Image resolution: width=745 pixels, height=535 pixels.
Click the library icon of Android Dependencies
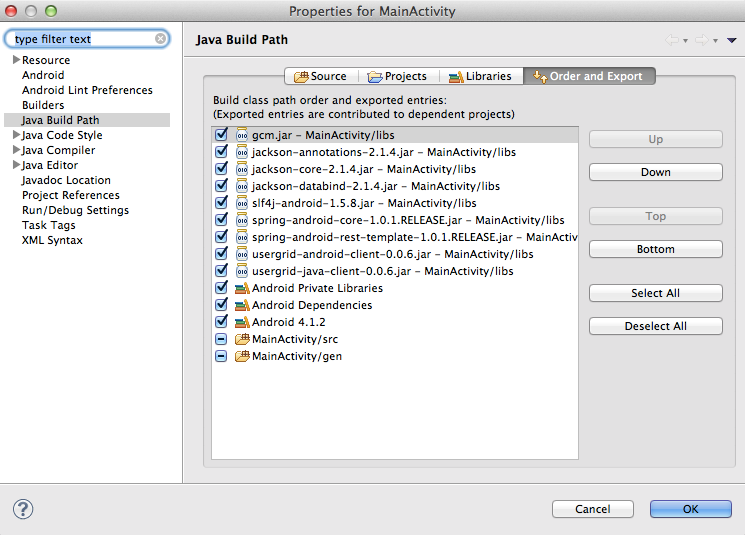pyautogui.click(x=242, y=305)
